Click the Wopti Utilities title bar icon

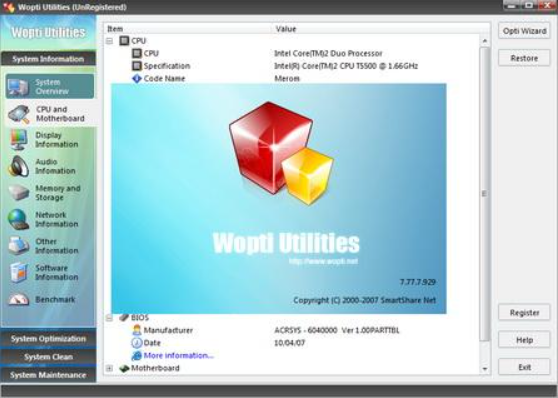pos(9,7)
